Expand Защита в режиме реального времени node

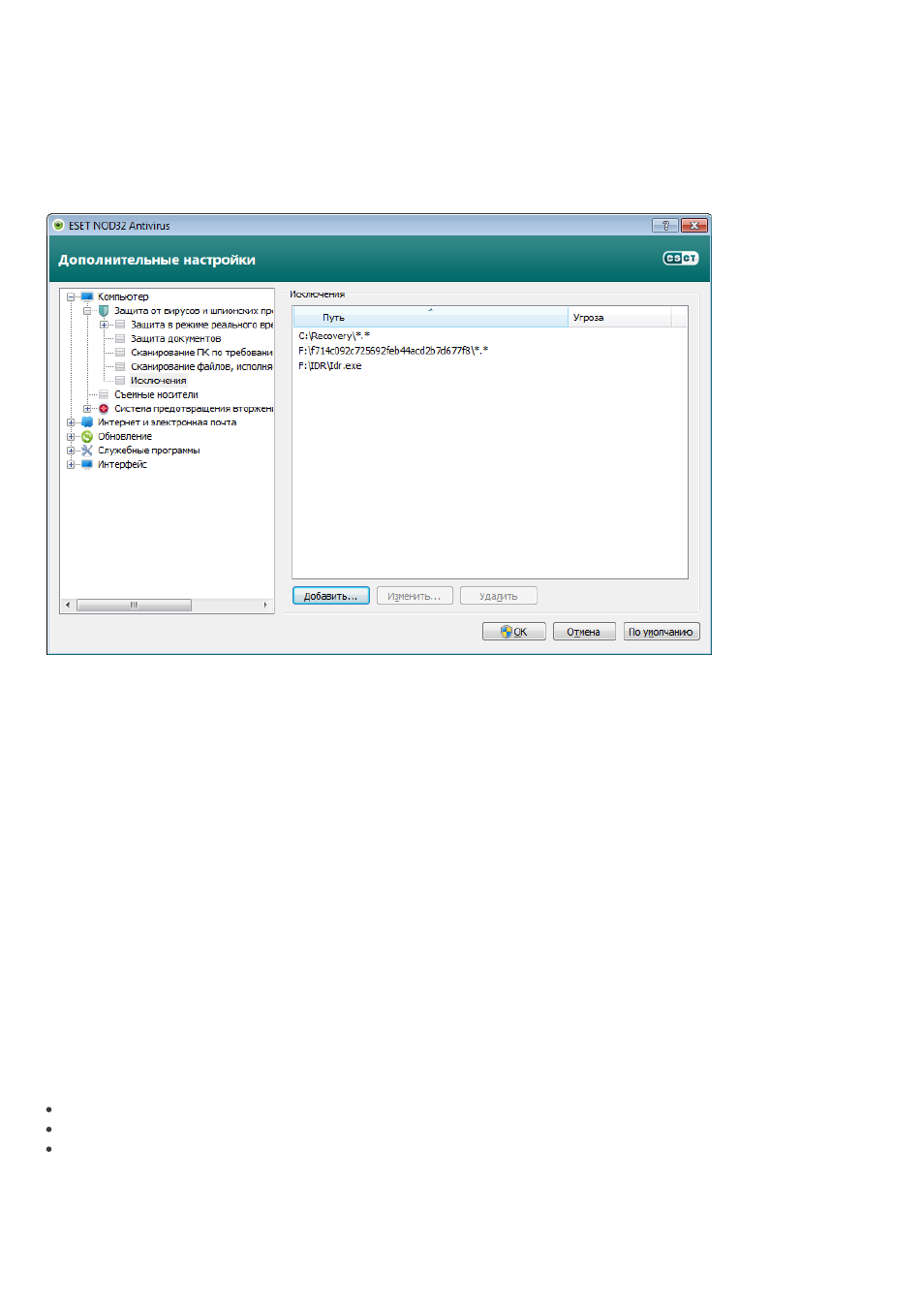104,325
